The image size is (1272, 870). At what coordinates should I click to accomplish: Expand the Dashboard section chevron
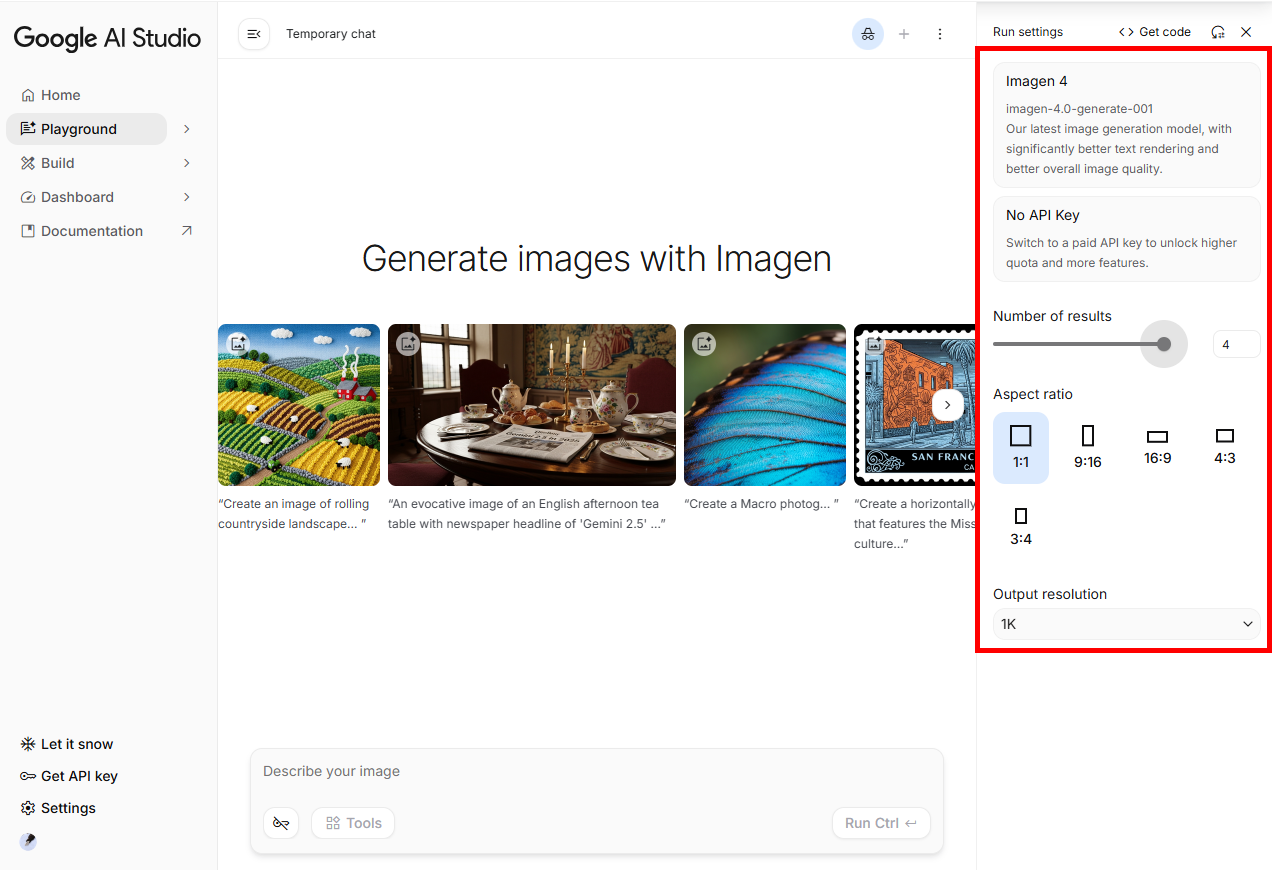pyautogui.click(x=187, y=197)
